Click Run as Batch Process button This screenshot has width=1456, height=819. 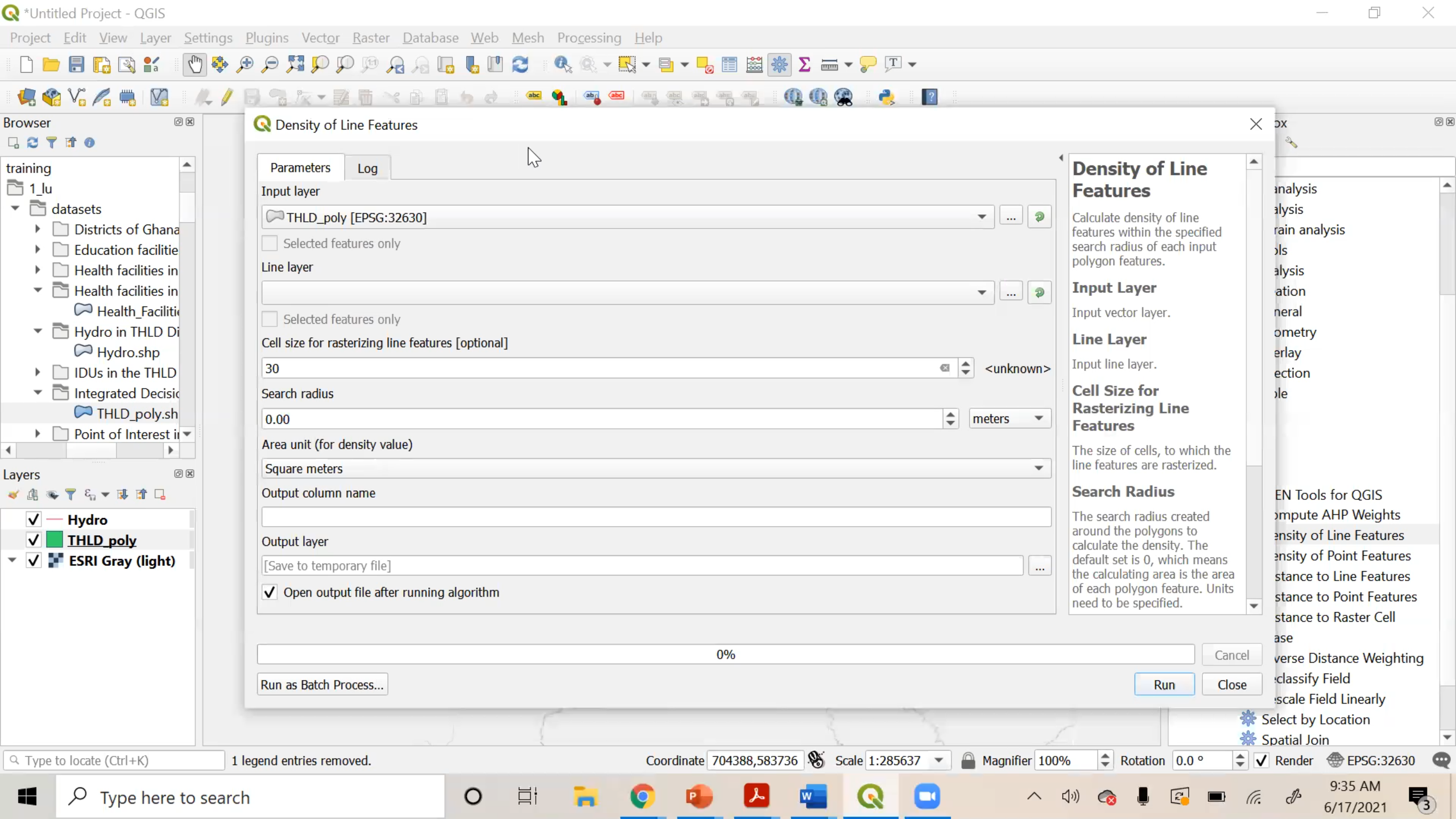click(322, 685)
